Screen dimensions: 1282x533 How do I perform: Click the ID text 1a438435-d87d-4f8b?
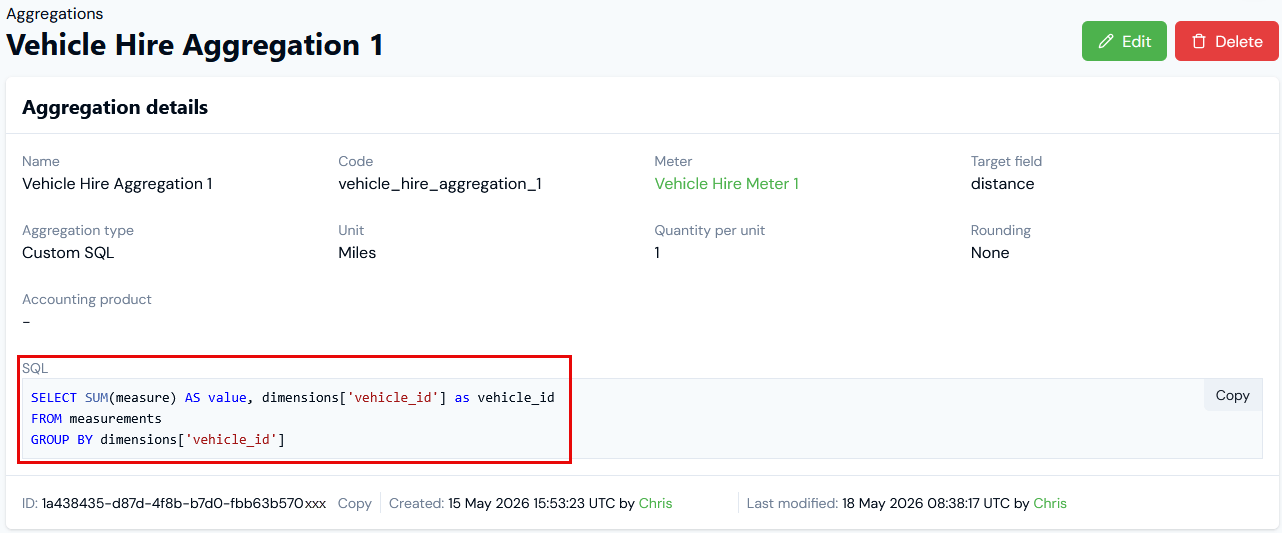coord(184,503)
